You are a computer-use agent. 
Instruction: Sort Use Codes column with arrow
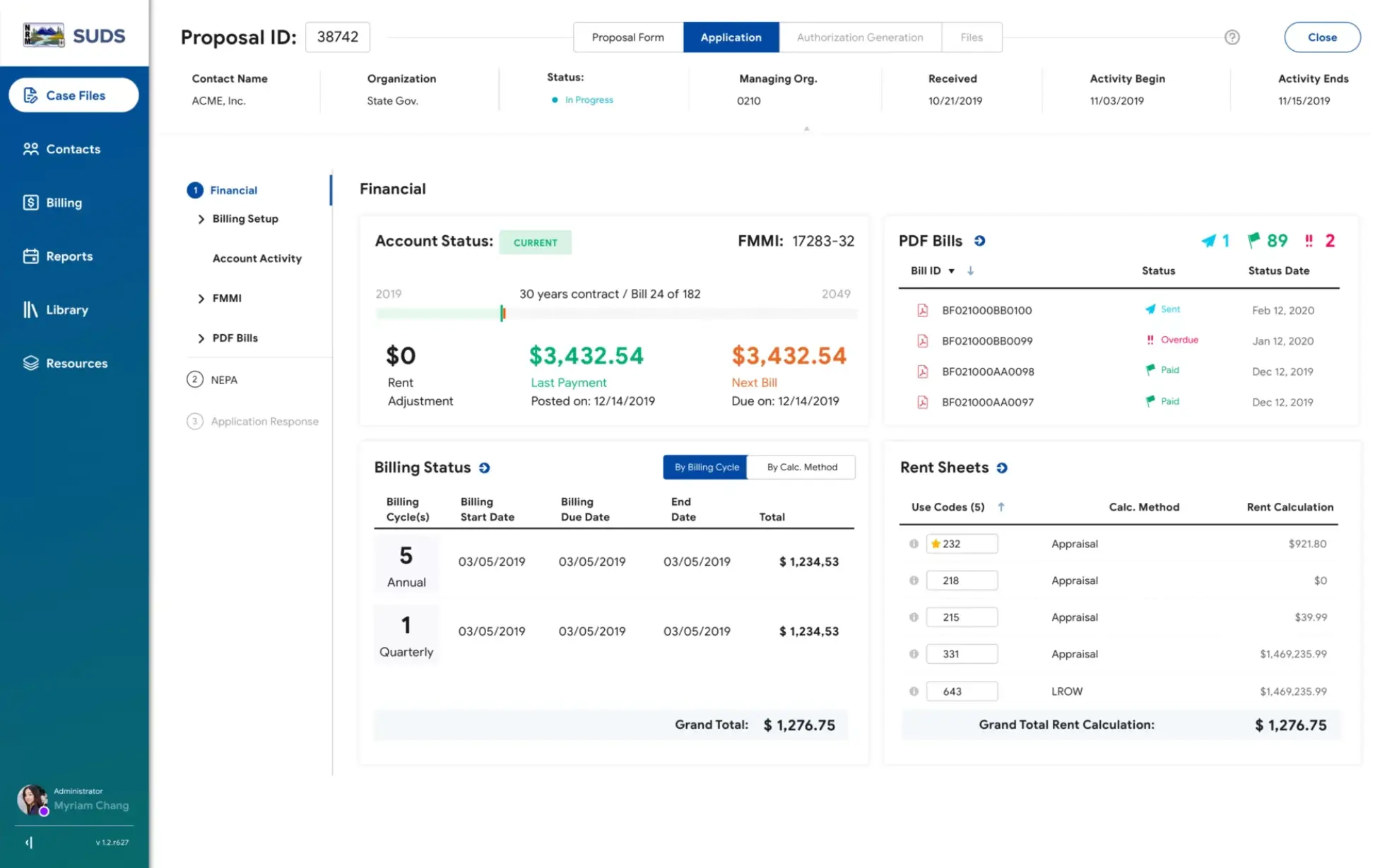point(1001,507)
